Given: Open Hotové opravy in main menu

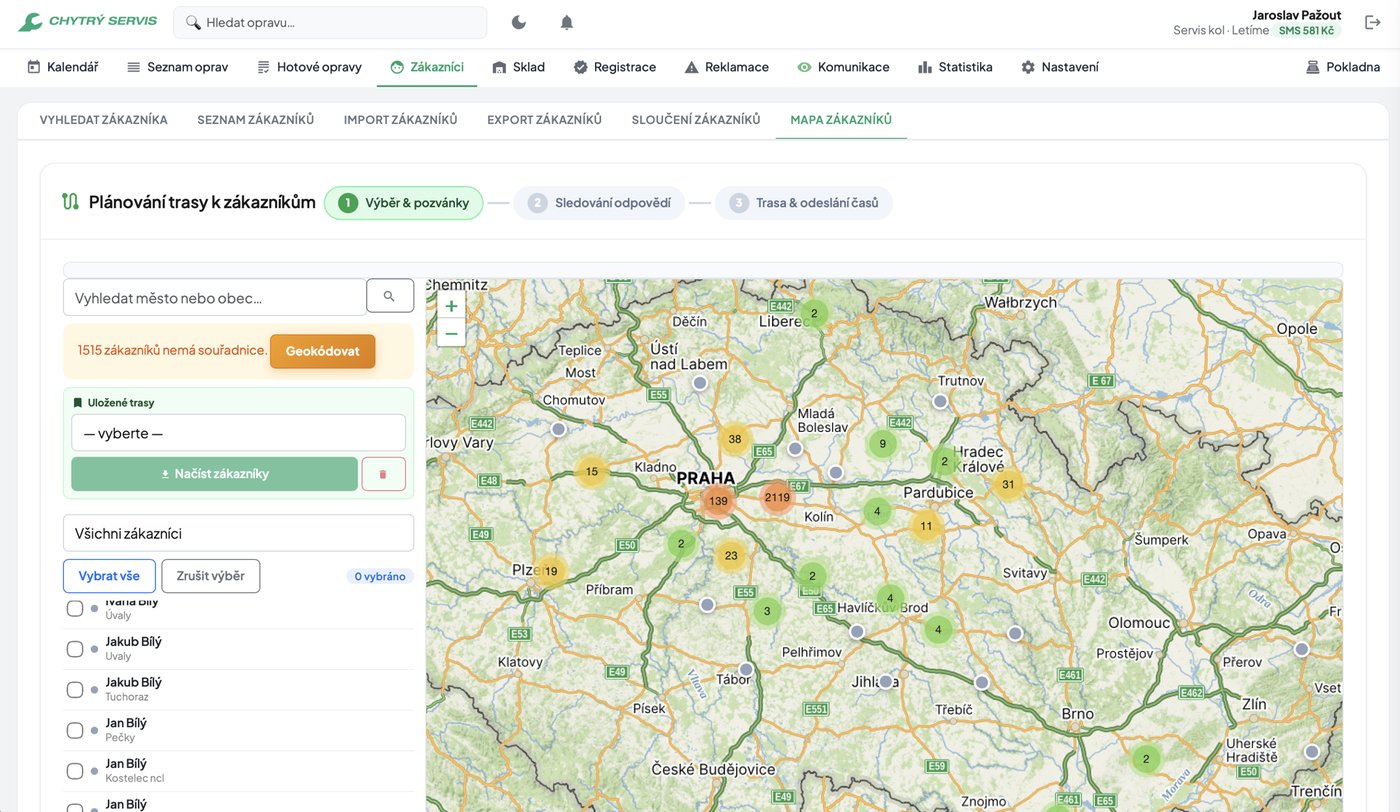Looking at the screenshot, I should [309, 67].
